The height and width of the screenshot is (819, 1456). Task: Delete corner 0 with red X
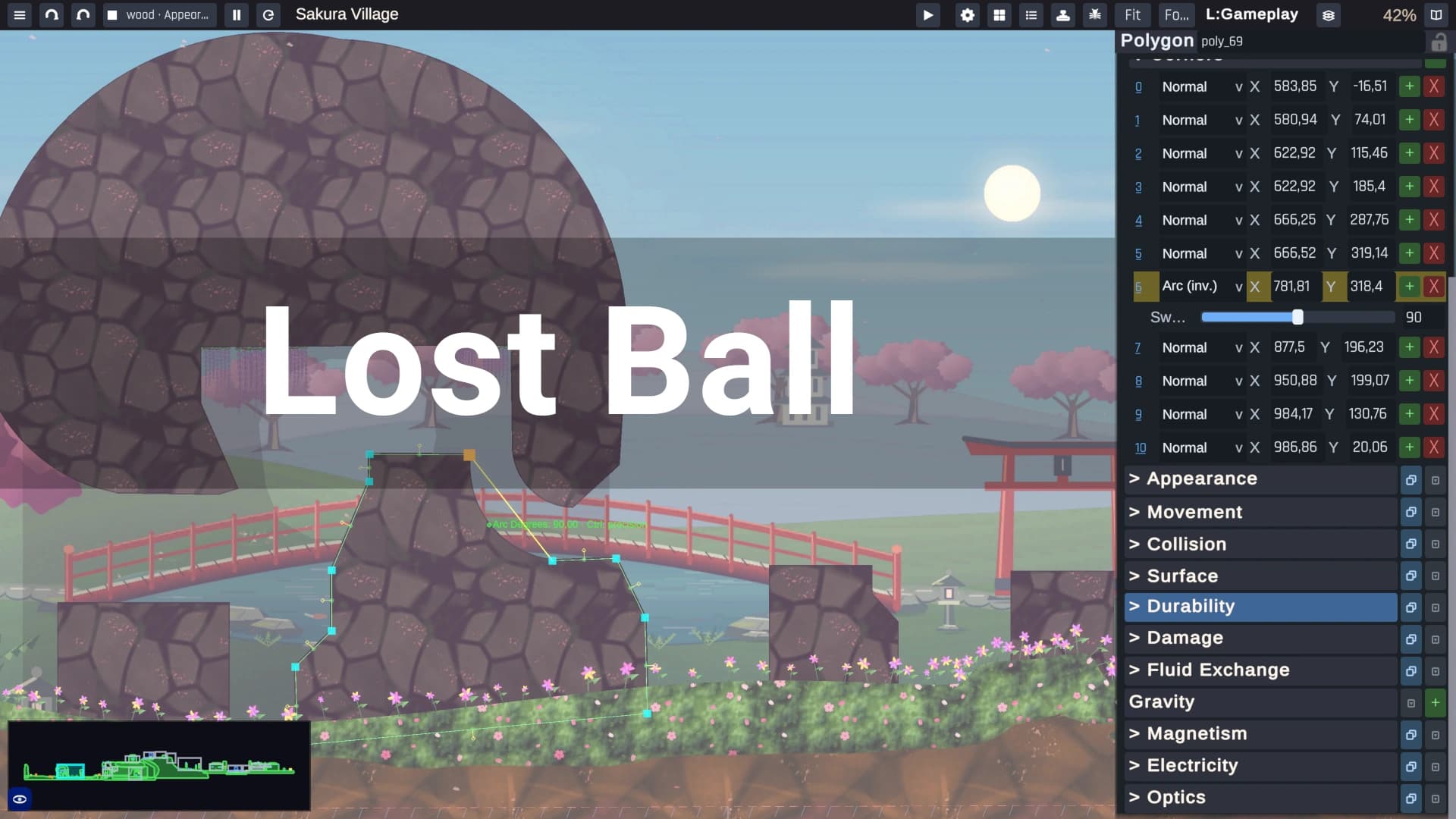tap(1433, 86)
